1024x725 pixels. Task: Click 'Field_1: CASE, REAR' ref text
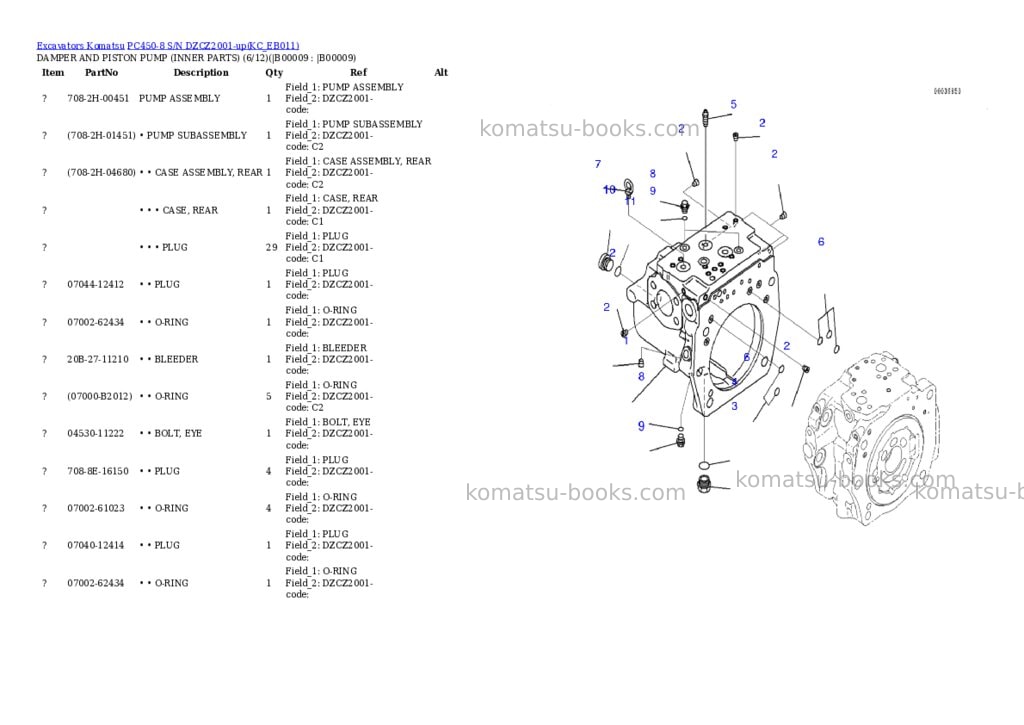click(x=332, y=199)
